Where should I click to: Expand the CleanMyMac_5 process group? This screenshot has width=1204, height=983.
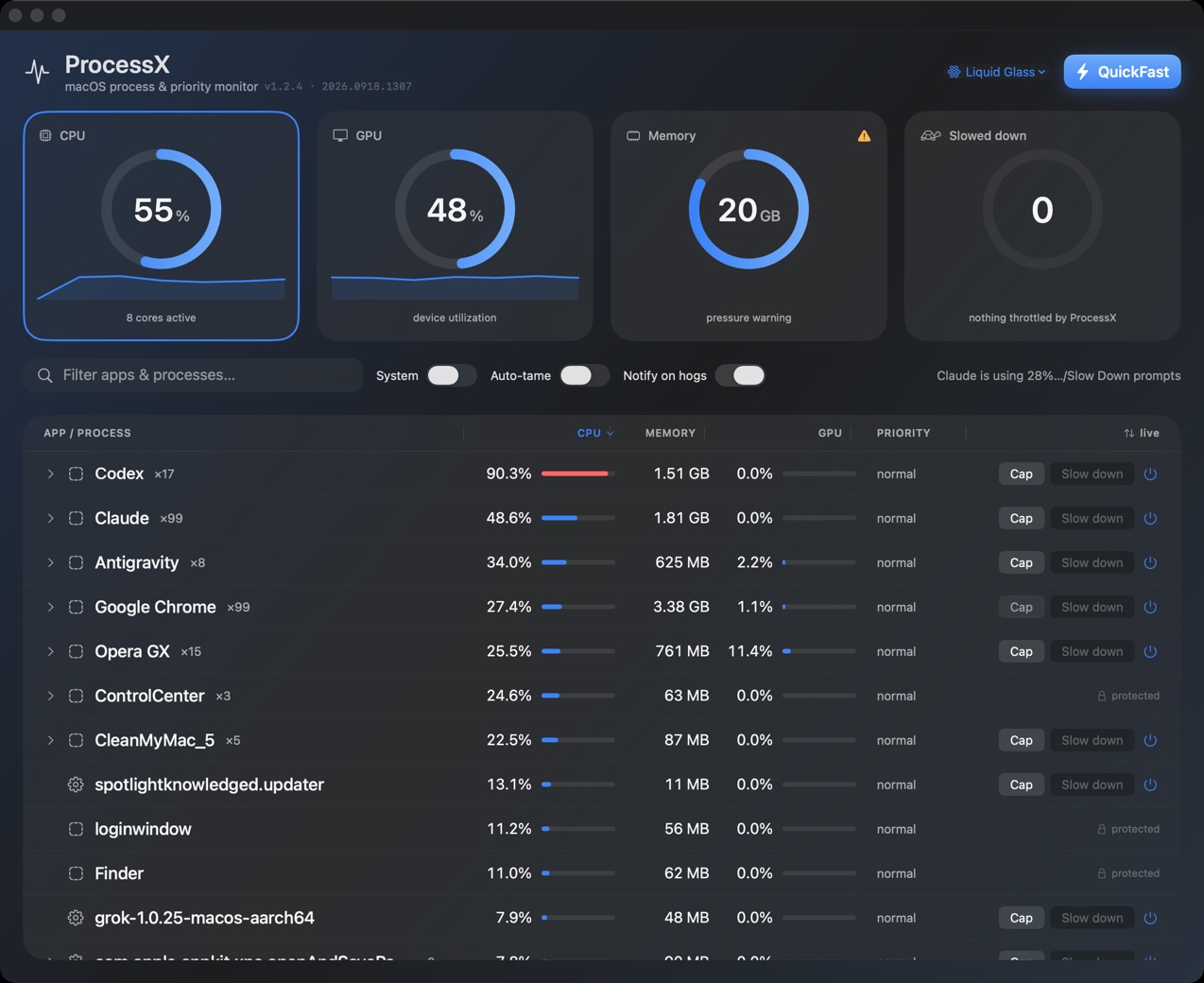pyautogui.click(x=51, y=740)
